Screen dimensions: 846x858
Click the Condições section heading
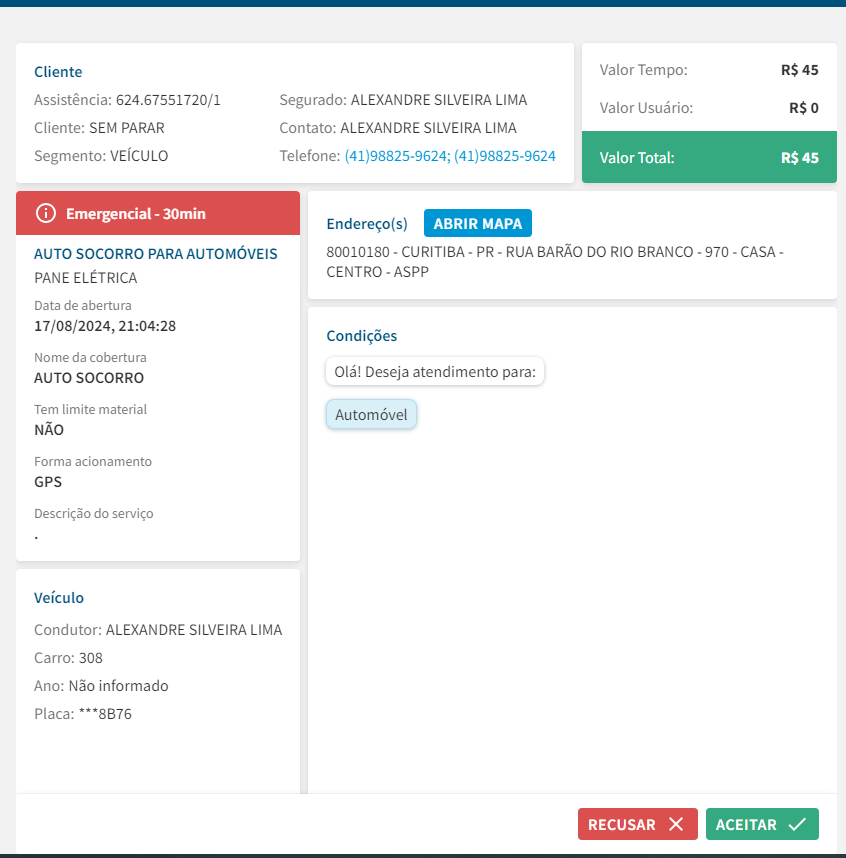(362, 336)
